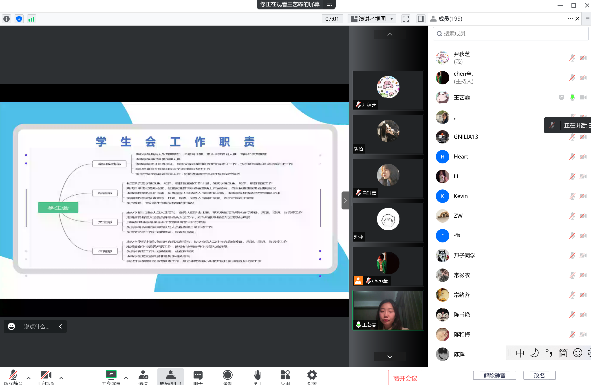
Task: Click the fullscreen icon in top bar
Action: point(406,18)
